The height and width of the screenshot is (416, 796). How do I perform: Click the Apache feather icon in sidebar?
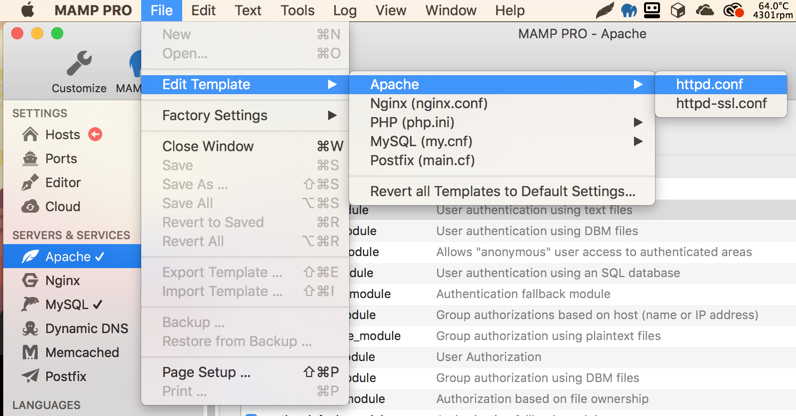click(30, 257)
